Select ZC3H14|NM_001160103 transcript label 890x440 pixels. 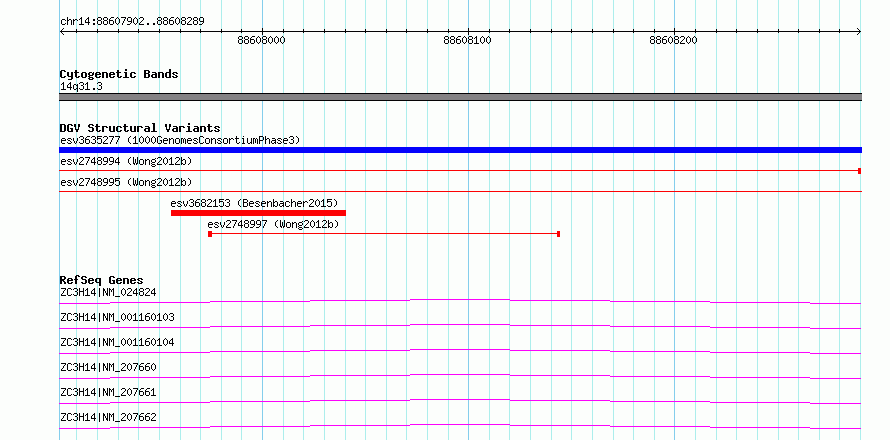pos(117,317)
